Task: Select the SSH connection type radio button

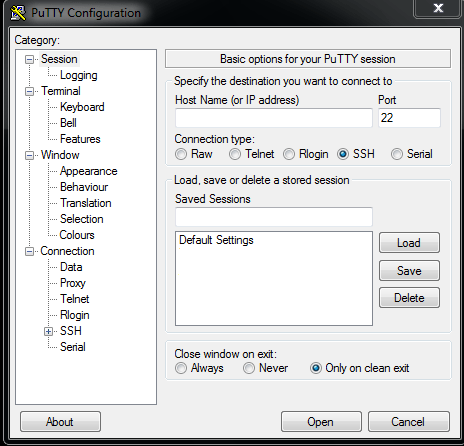Action: (343, 154)
